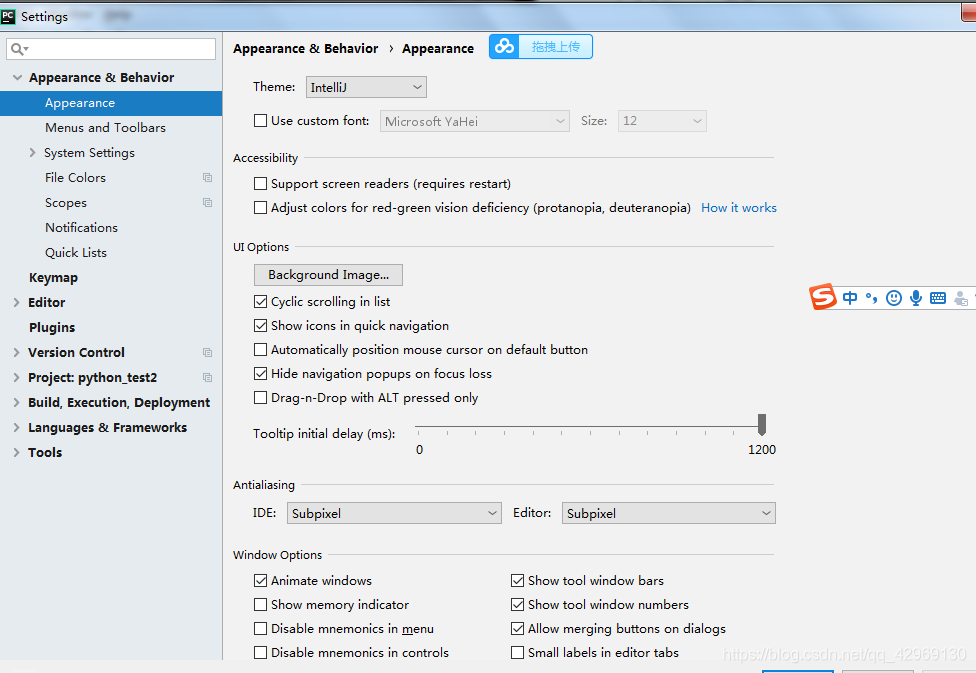Select Appearance in settings tree
Viewport: 976px width, 673px height.
111,103
